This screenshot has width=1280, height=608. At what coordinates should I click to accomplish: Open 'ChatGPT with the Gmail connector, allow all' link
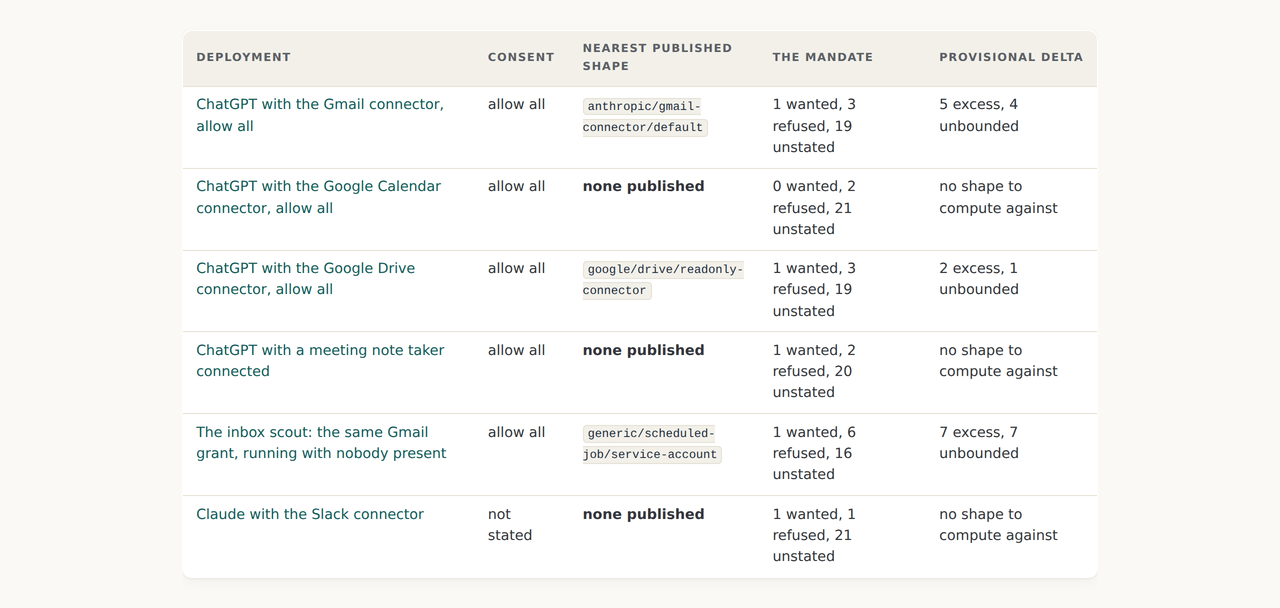[320, 115]
